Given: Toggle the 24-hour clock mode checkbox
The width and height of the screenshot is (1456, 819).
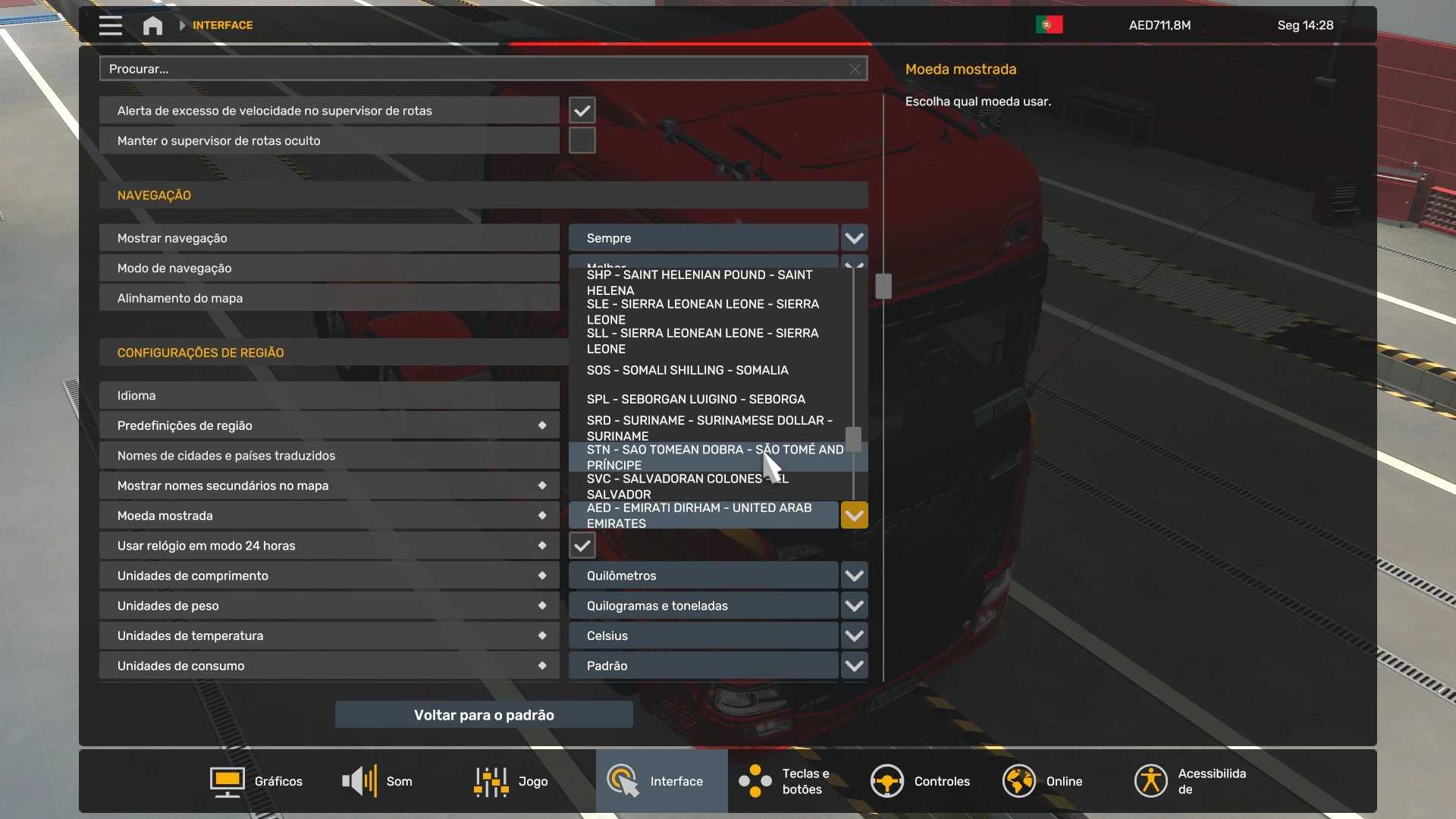Looking at the screenshot, I should 582,546.
